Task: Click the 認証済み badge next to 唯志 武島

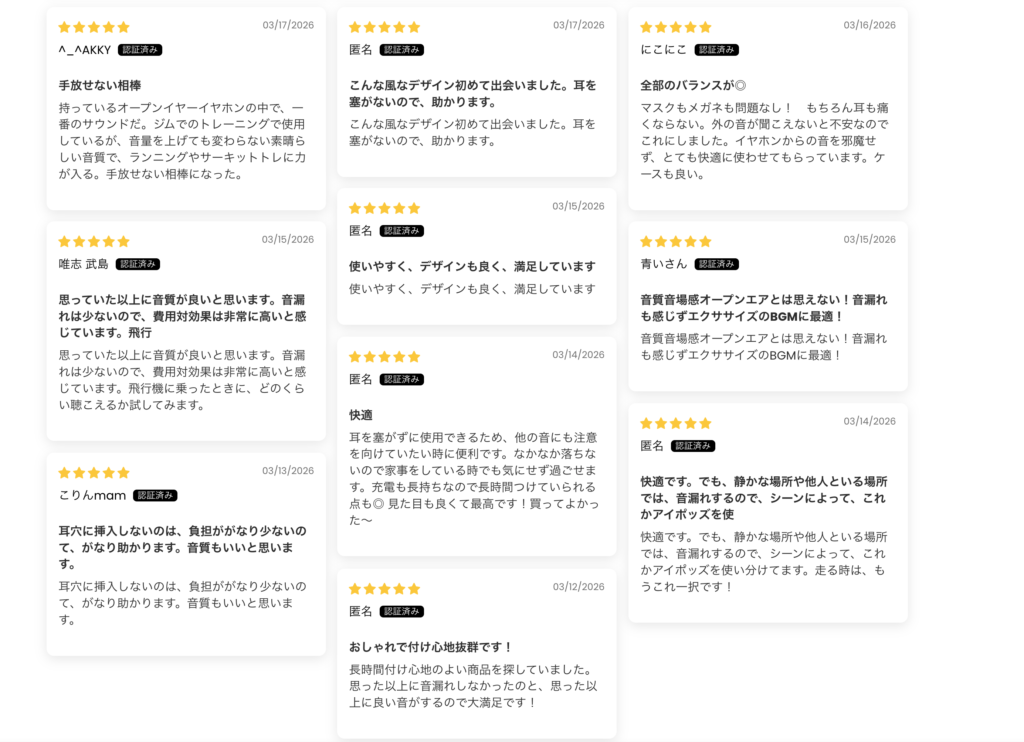Action: coord(138,264)
